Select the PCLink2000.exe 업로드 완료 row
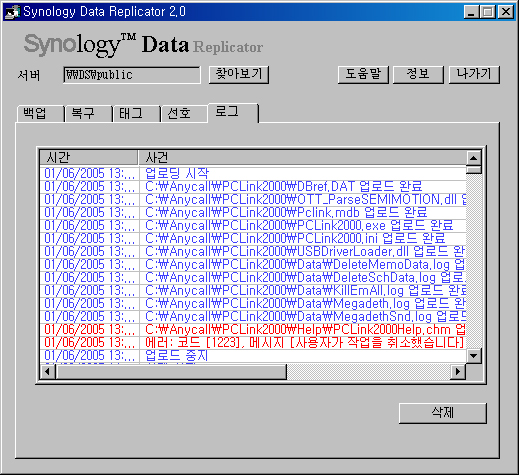 pos(253,225)
